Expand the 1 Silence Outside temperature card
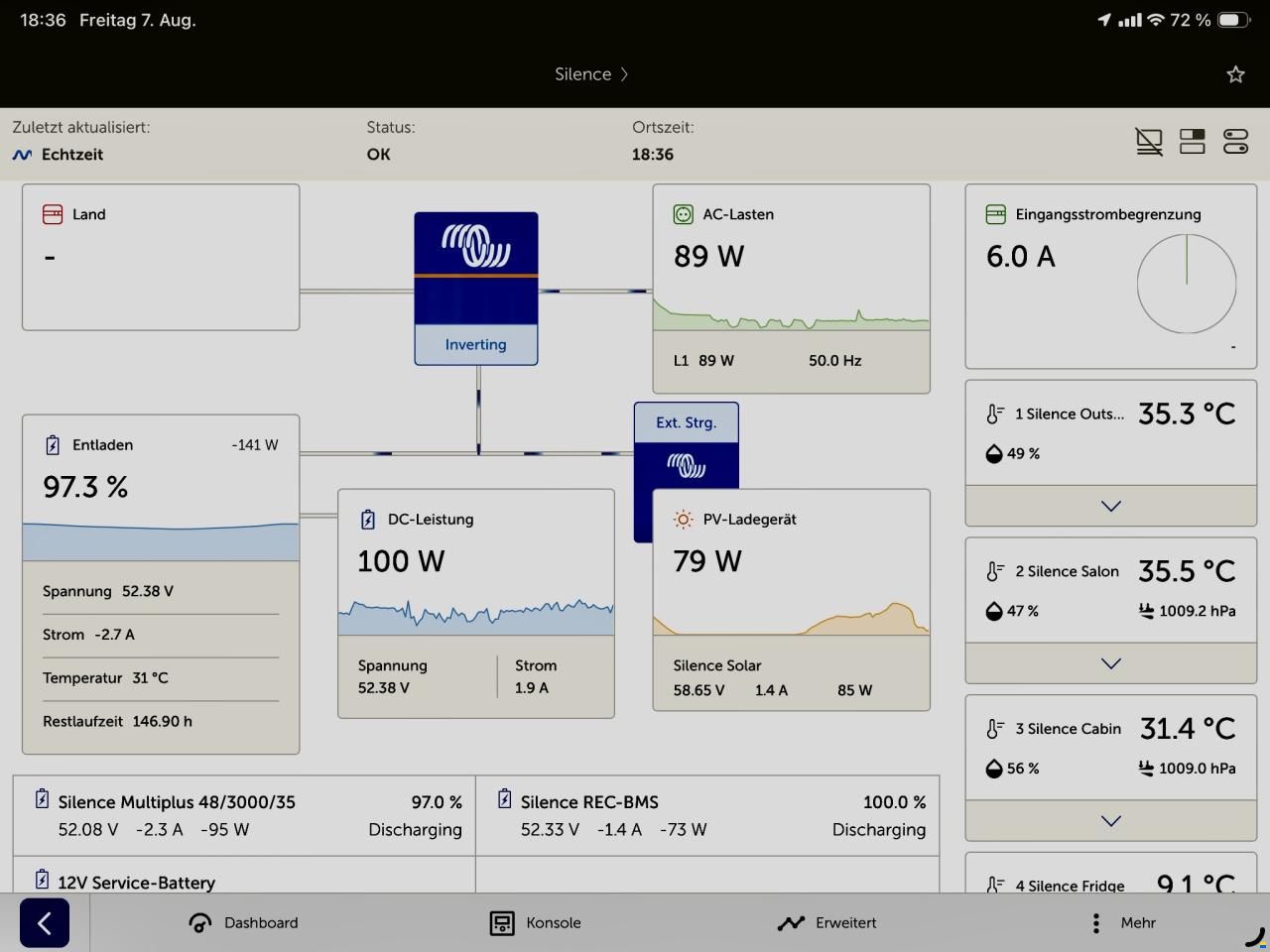The height and width of the screenshot is (952, 1270). coord(1111,506)
